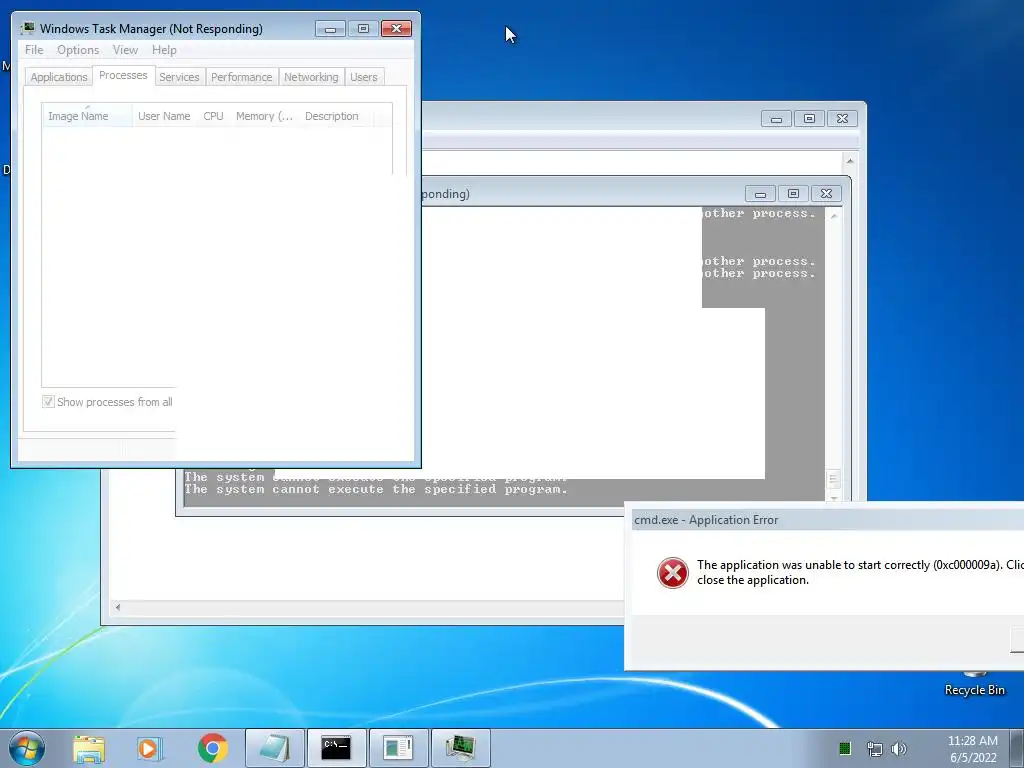
Task: Click the background window scroll up arrow
Action: click(850, 161)
